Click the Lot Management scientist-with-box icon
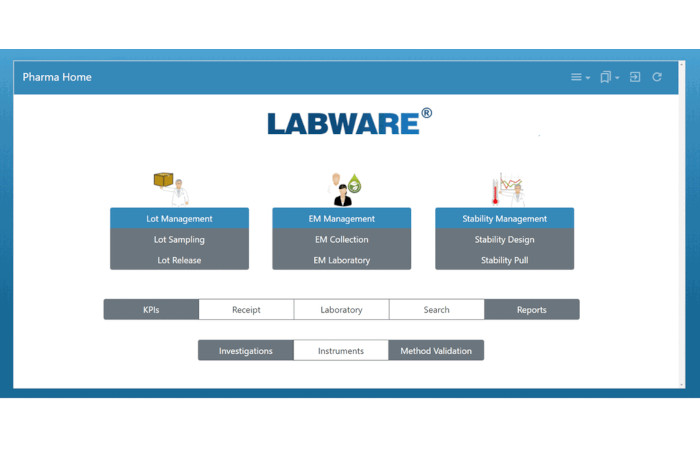Image resolution: width=700 pixels, height=450 pixels. (x=172, y=189)
